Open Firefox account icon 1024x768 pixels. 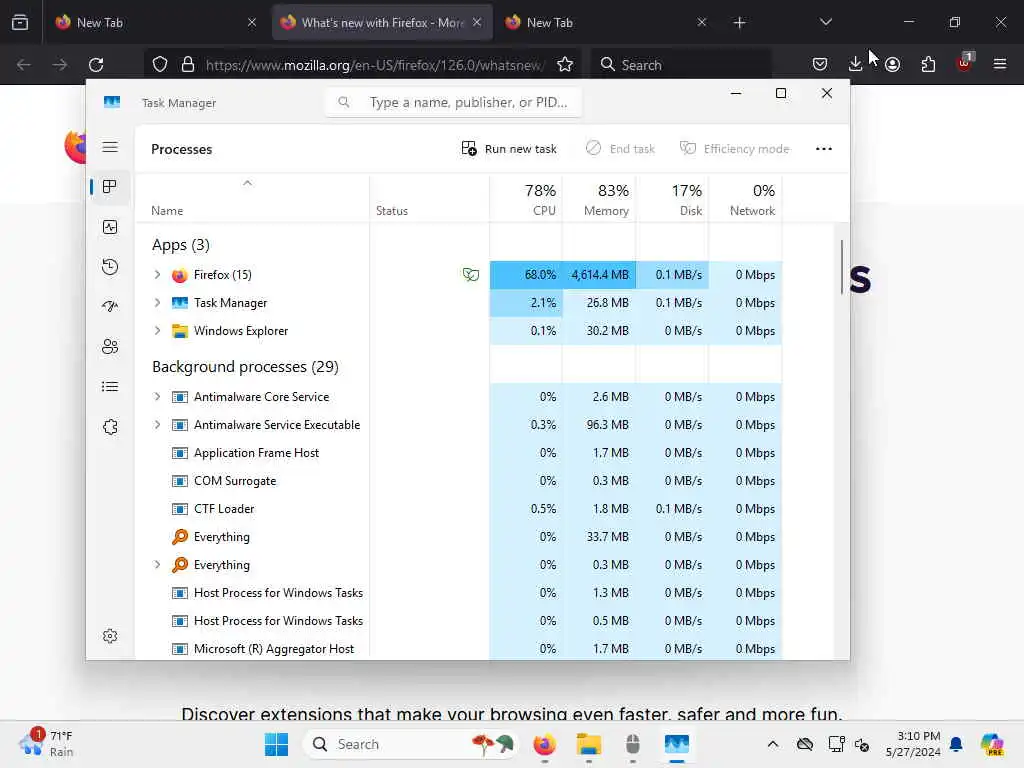coord(892,64)
